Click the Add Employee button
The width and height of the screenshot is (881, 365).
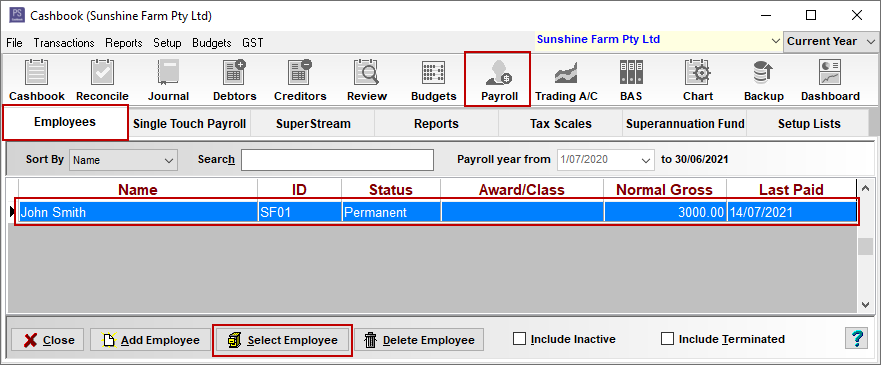coord(151,340)
